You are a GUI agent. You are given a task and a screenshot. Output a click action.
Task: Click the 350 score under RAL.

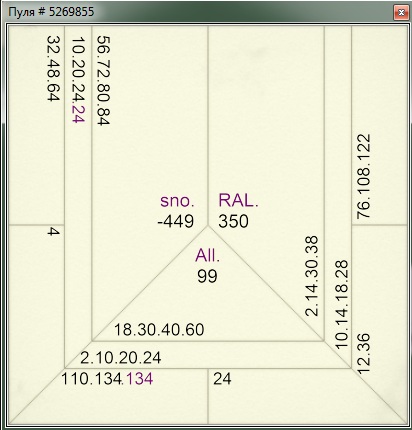coord(234,221)
